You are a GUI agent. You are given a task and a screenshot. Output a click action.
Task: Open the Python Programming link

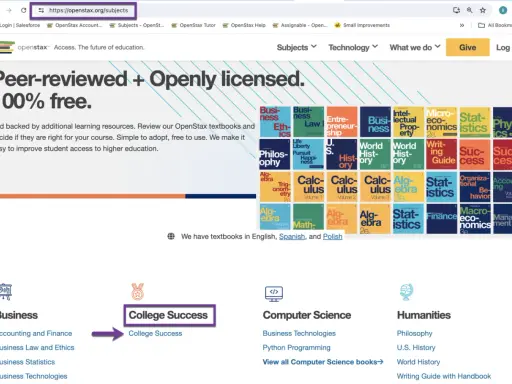297,348
